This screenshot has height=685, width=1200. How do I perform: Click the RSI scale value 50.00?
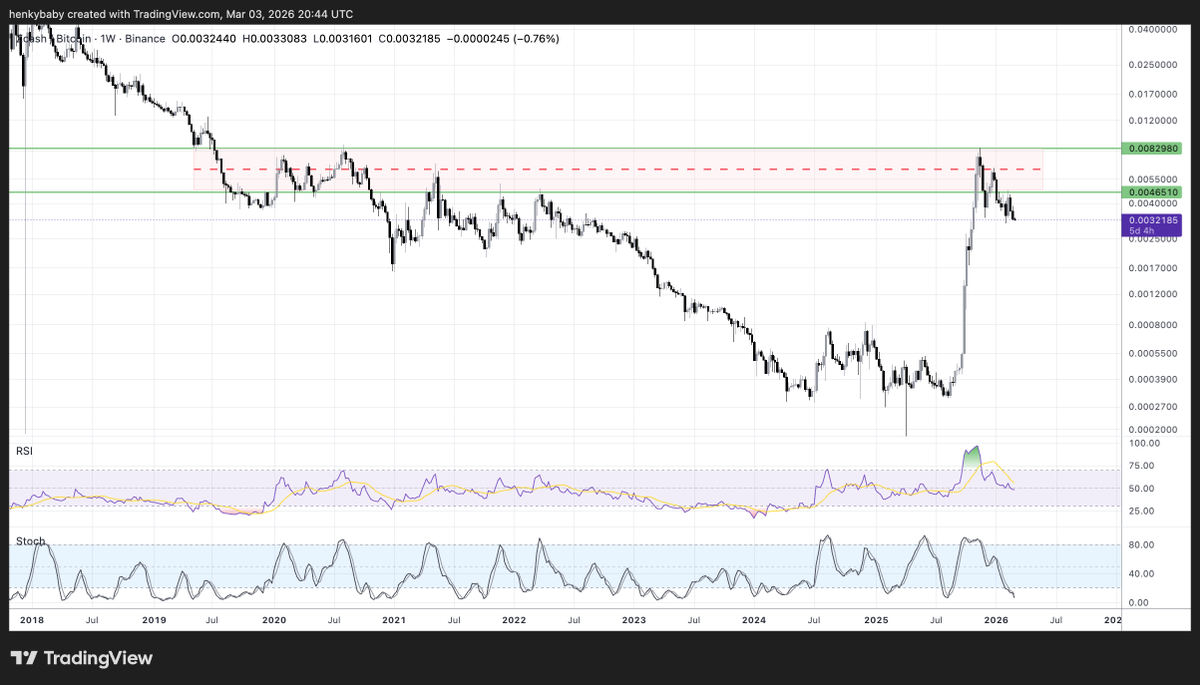pos(1143,488)
